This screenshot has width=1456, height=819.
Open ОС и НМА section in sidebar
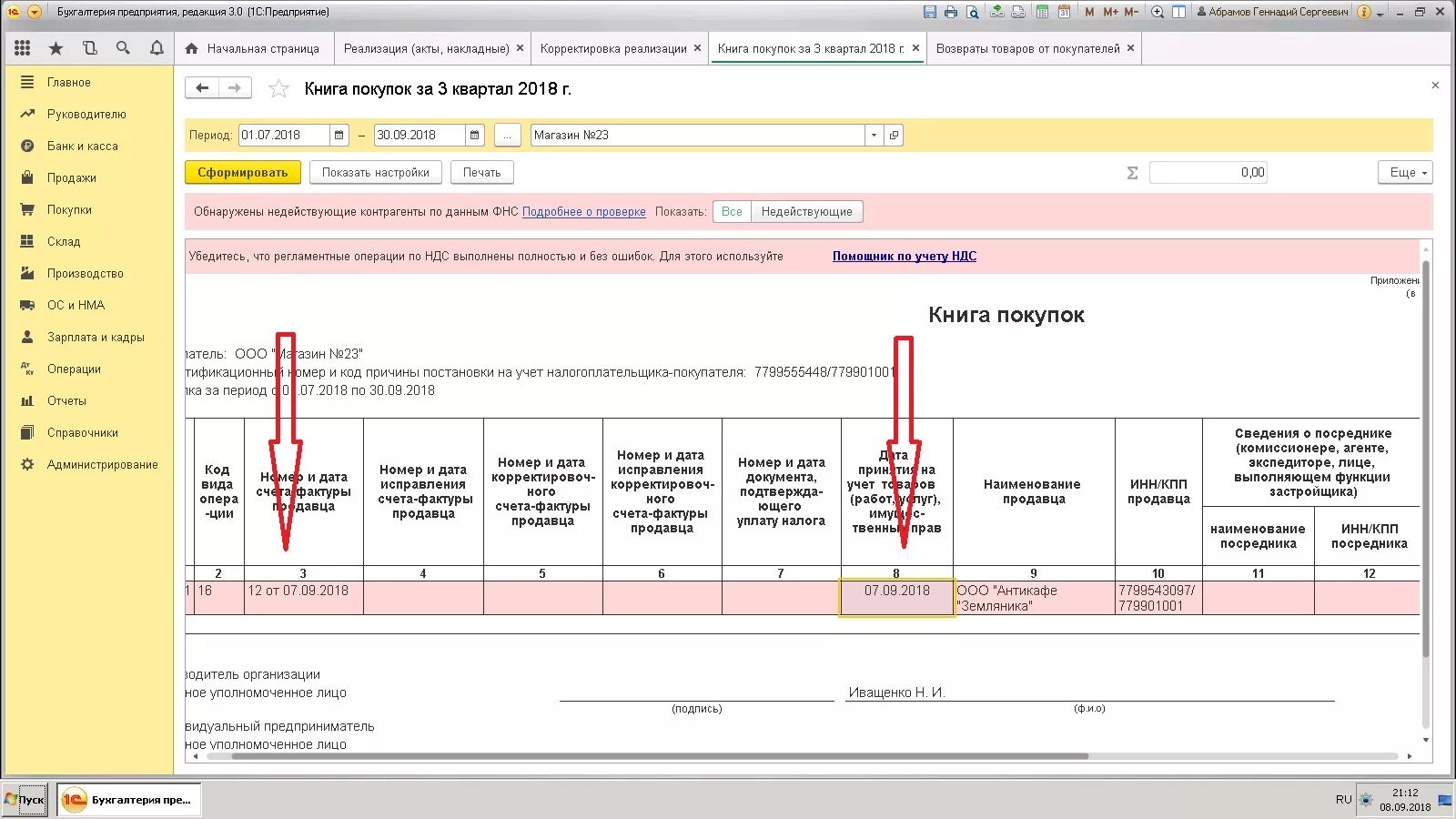[x=76, y=305]
